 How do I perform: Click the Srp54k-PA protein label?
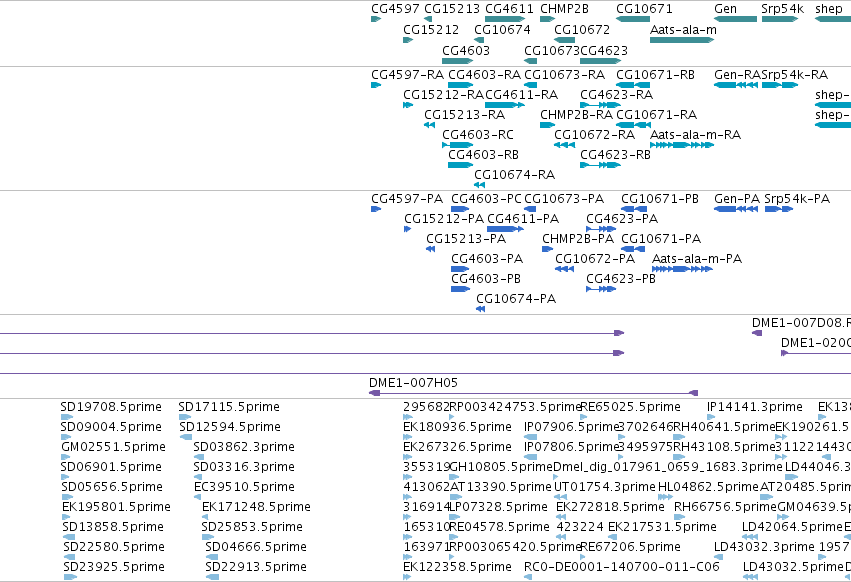click(x=797, y=199)
